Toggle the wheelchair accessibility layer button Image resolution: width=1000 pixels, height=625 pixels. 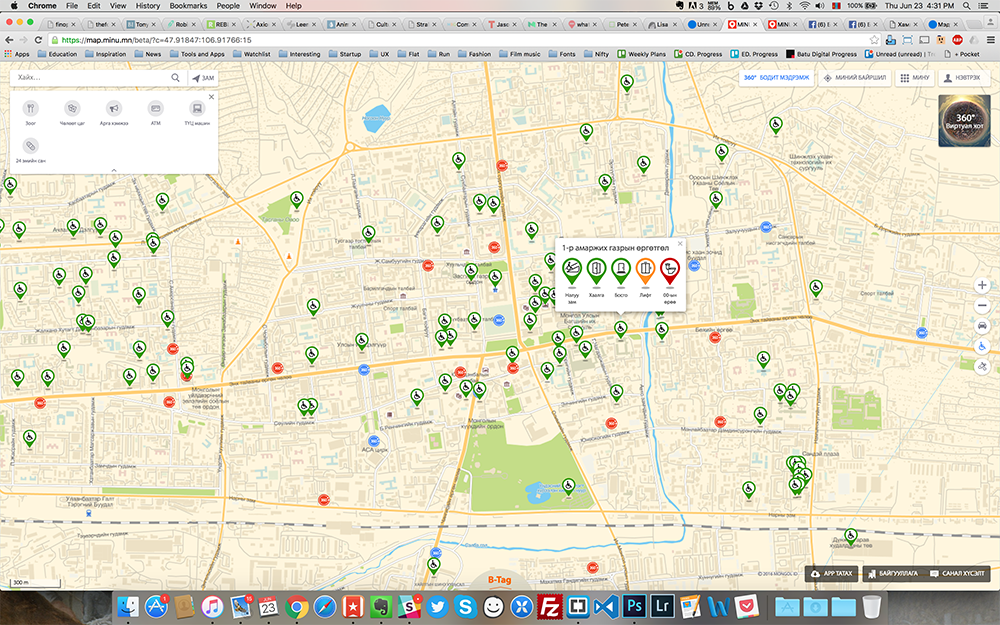[x=982, y=346]
